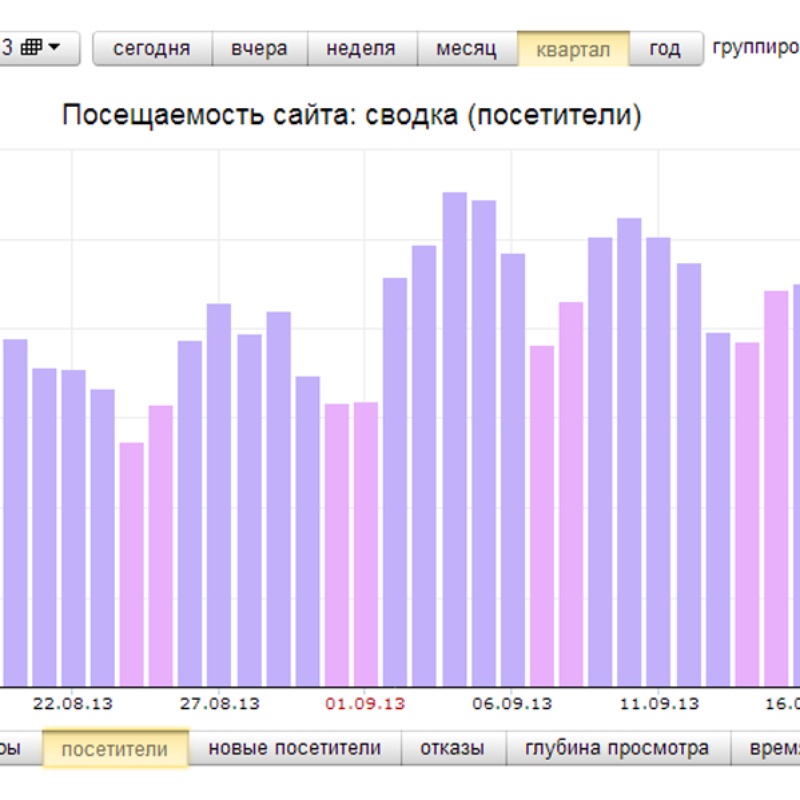Click the 06.09.13 axis date label
Screen dimensions: 800x800
pos(512,704)
